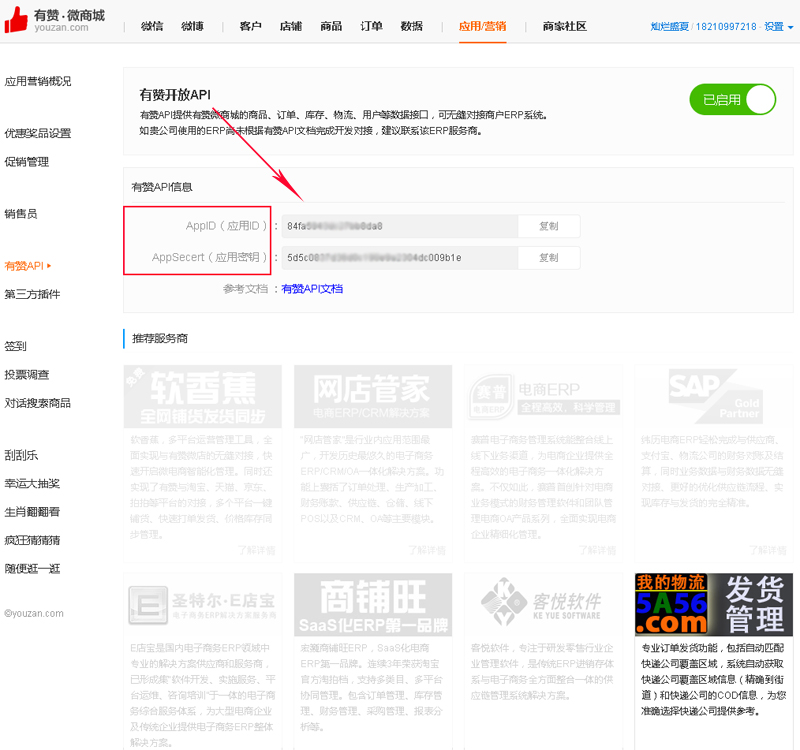This screenshot has width=800, height=750.
Task: Open the 有赞API文档 link
Action: (312, 289)
